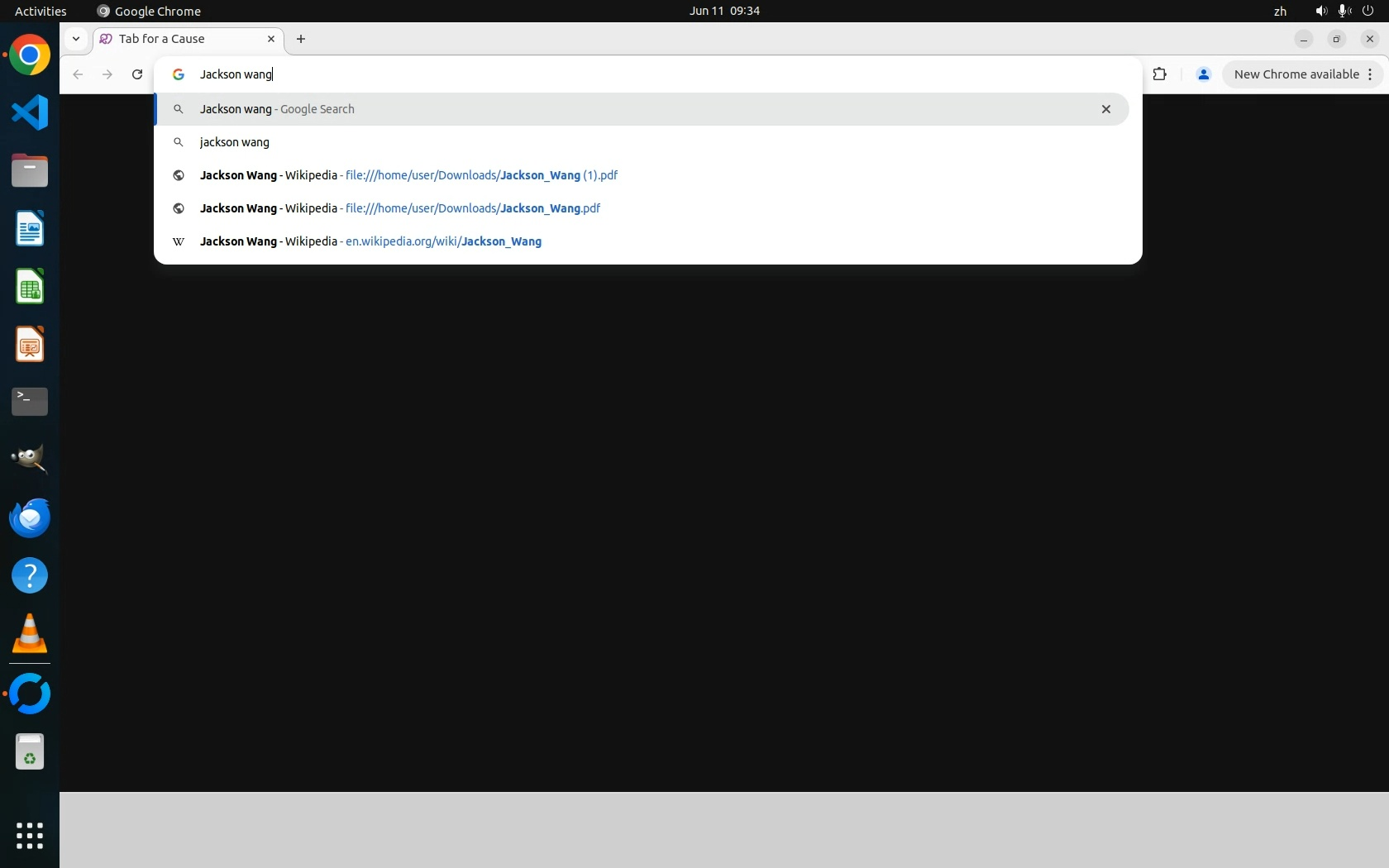This screenshot has height=868, width=1389.
Task: Choose the lowercase 'jackson wang' search suggestion
Action: coord(235,142)
